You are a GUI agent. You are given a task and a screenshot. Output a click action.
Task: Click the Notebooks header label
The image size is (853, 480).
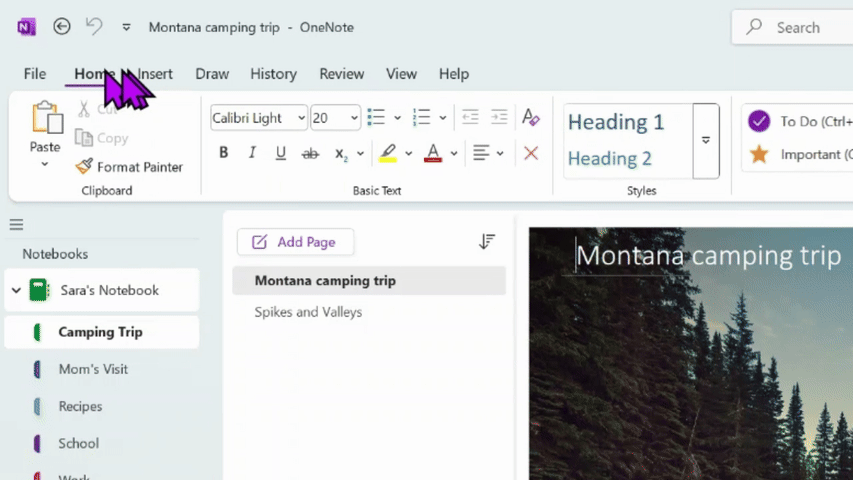coord(55,254)
